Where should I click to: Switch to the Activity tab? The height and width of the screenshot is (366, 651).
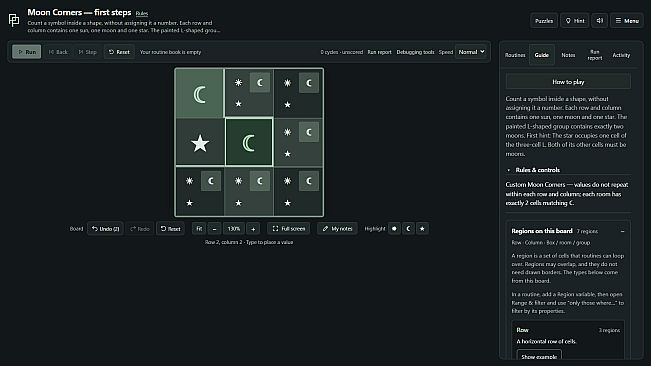pos(621,55)
